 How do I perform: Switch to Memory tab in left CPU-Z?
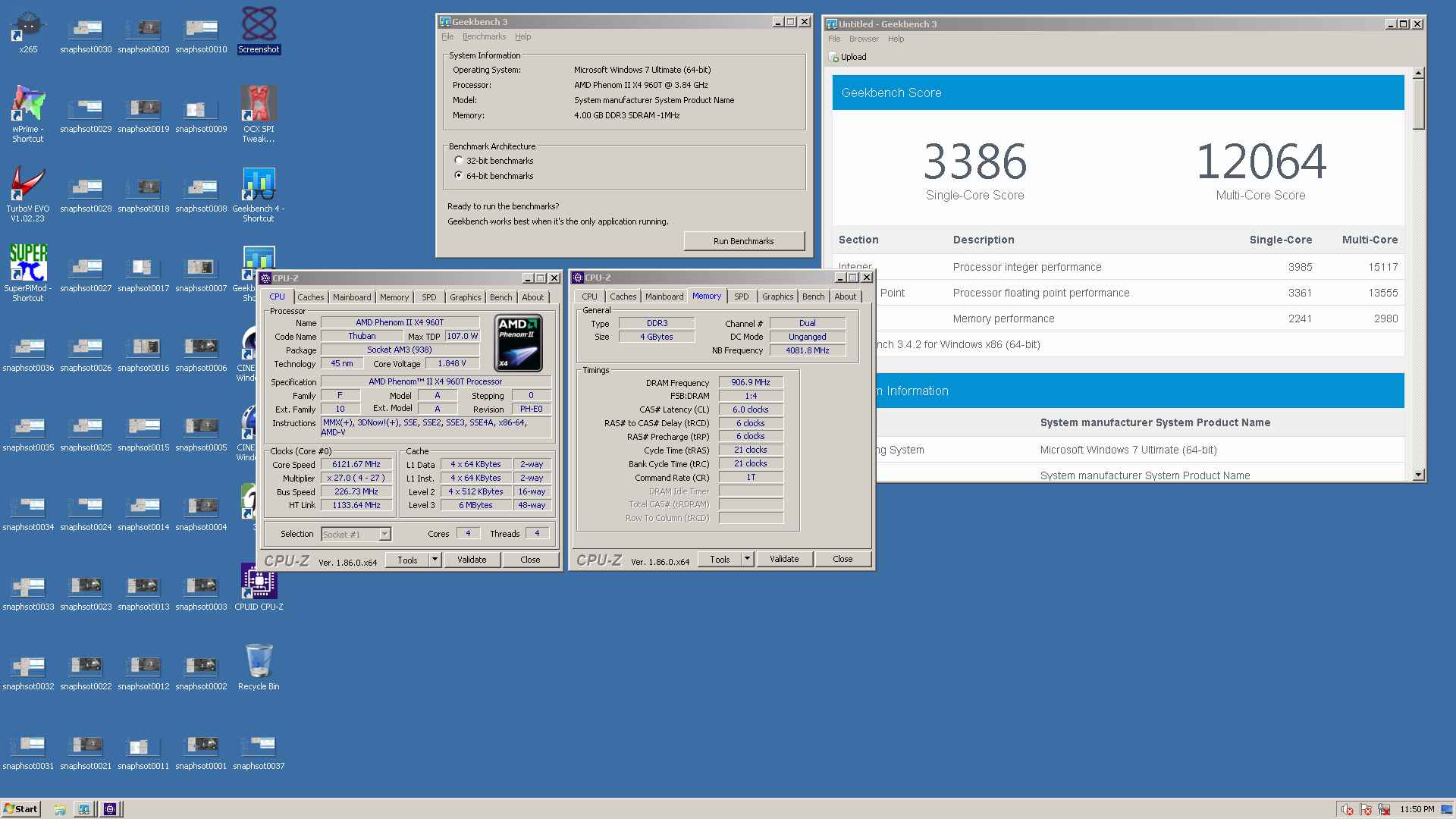[x=394, y=297]
